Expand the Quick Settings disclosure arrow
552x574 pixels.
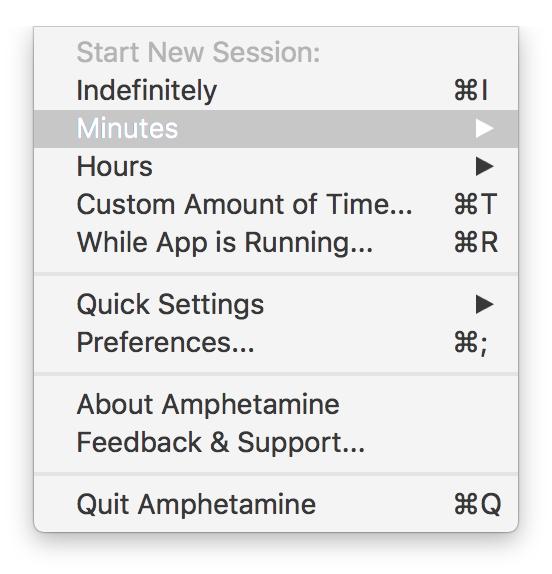pyautogui.click(x=485, y=305)
